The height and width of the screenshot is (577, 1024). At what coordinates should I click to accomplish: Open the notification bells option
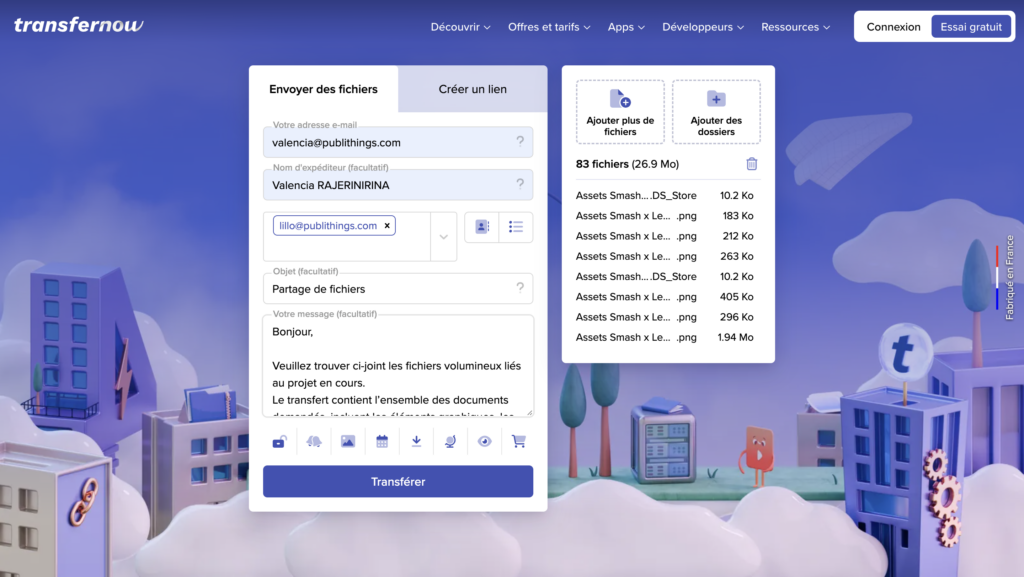pyautogui.click(x=314, y=442)
